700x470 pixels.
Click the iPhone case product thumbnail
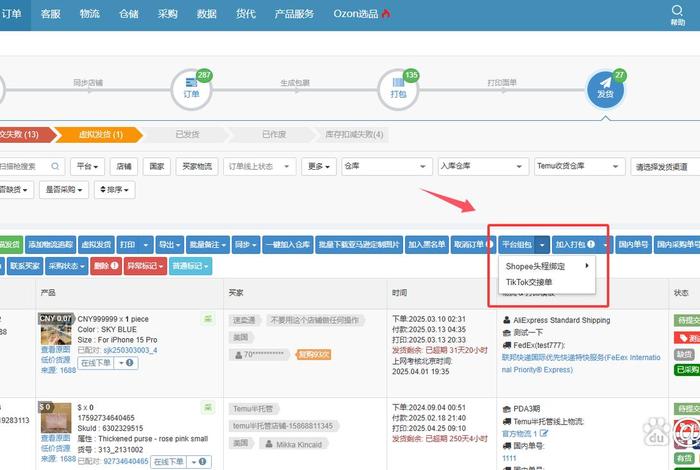tap(56, 329)
